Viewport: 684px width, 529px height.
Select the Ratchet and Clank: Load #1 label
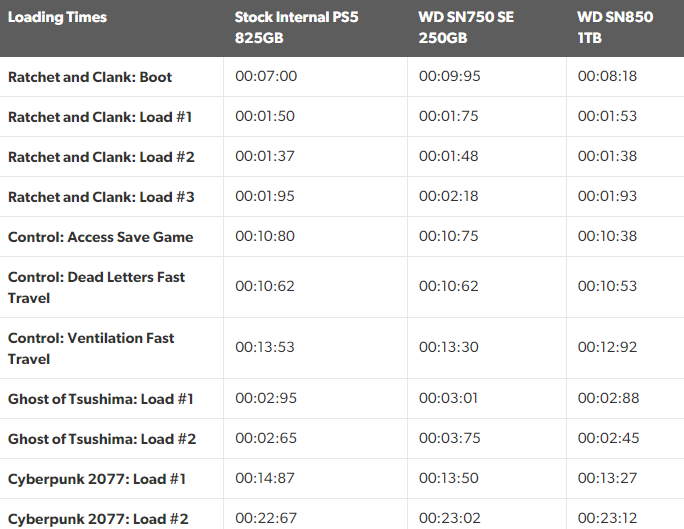tap(100, 116)
